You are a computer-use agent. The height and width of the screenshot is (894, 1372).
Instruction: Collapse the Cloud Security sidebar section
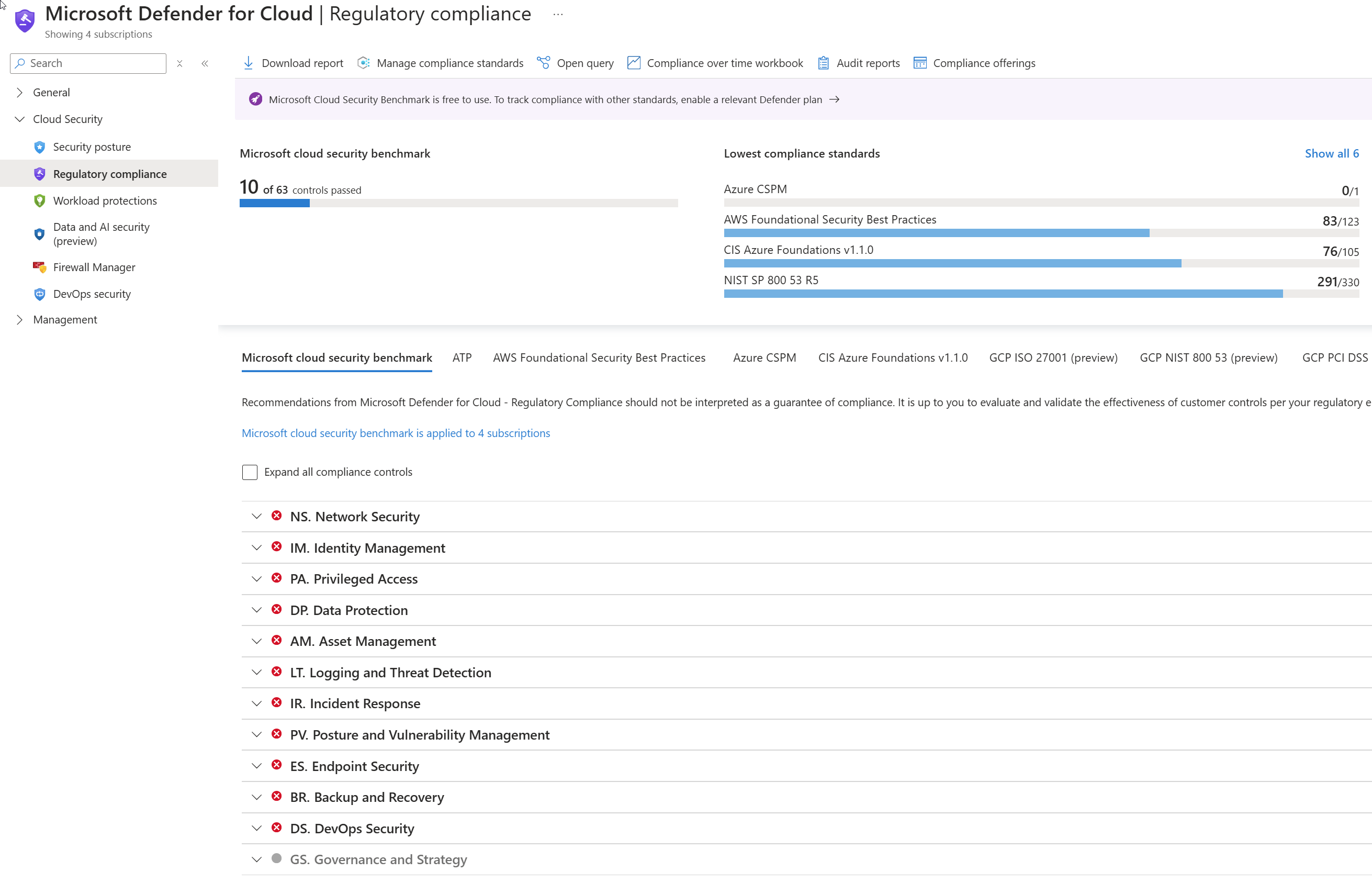coord(19,119)
